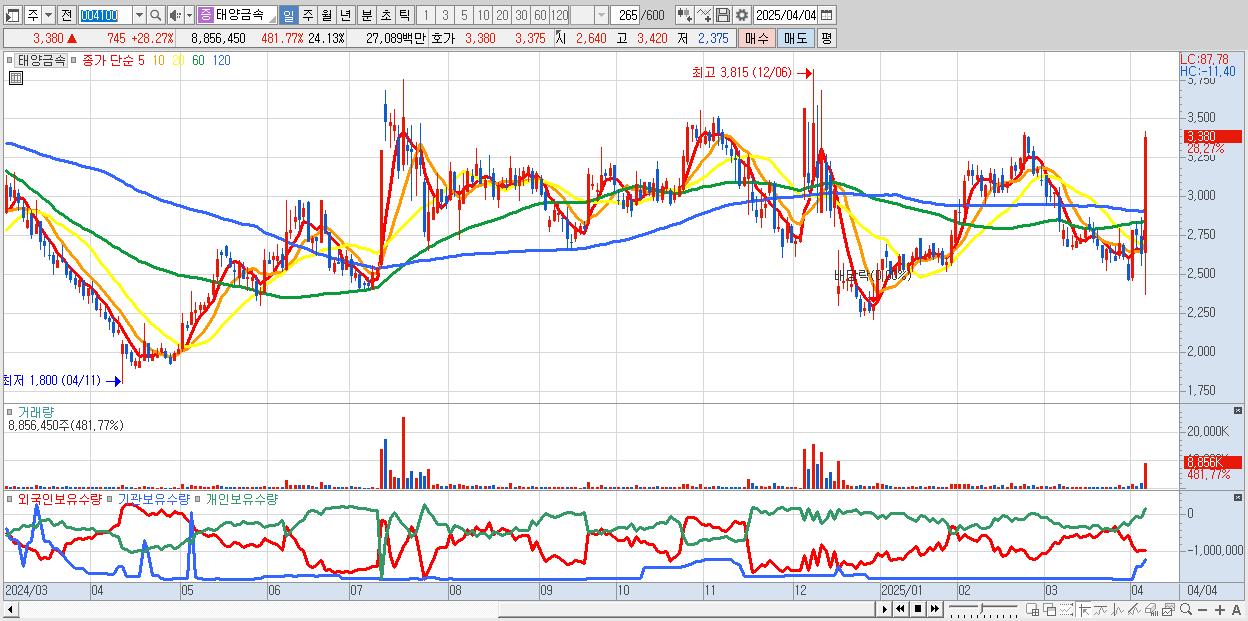The width and height of the screenshot is (1248, 621).
Task: Click the speaker sound icon
Action: (174, 15)
